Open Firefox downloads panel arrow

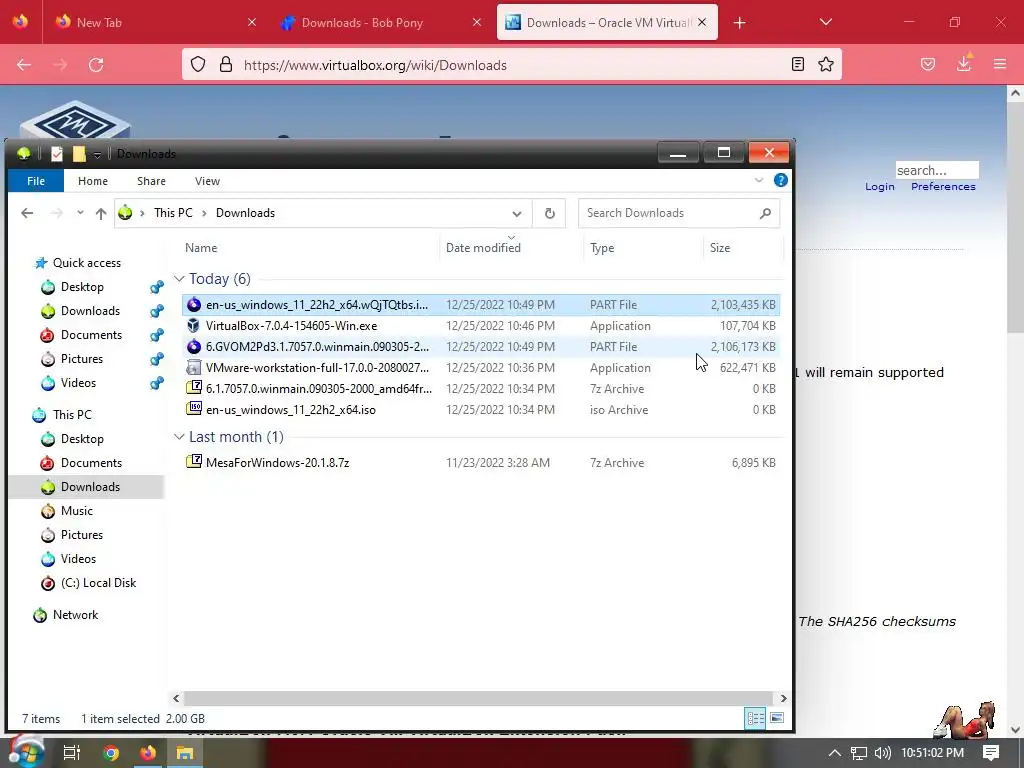point(964,63)
